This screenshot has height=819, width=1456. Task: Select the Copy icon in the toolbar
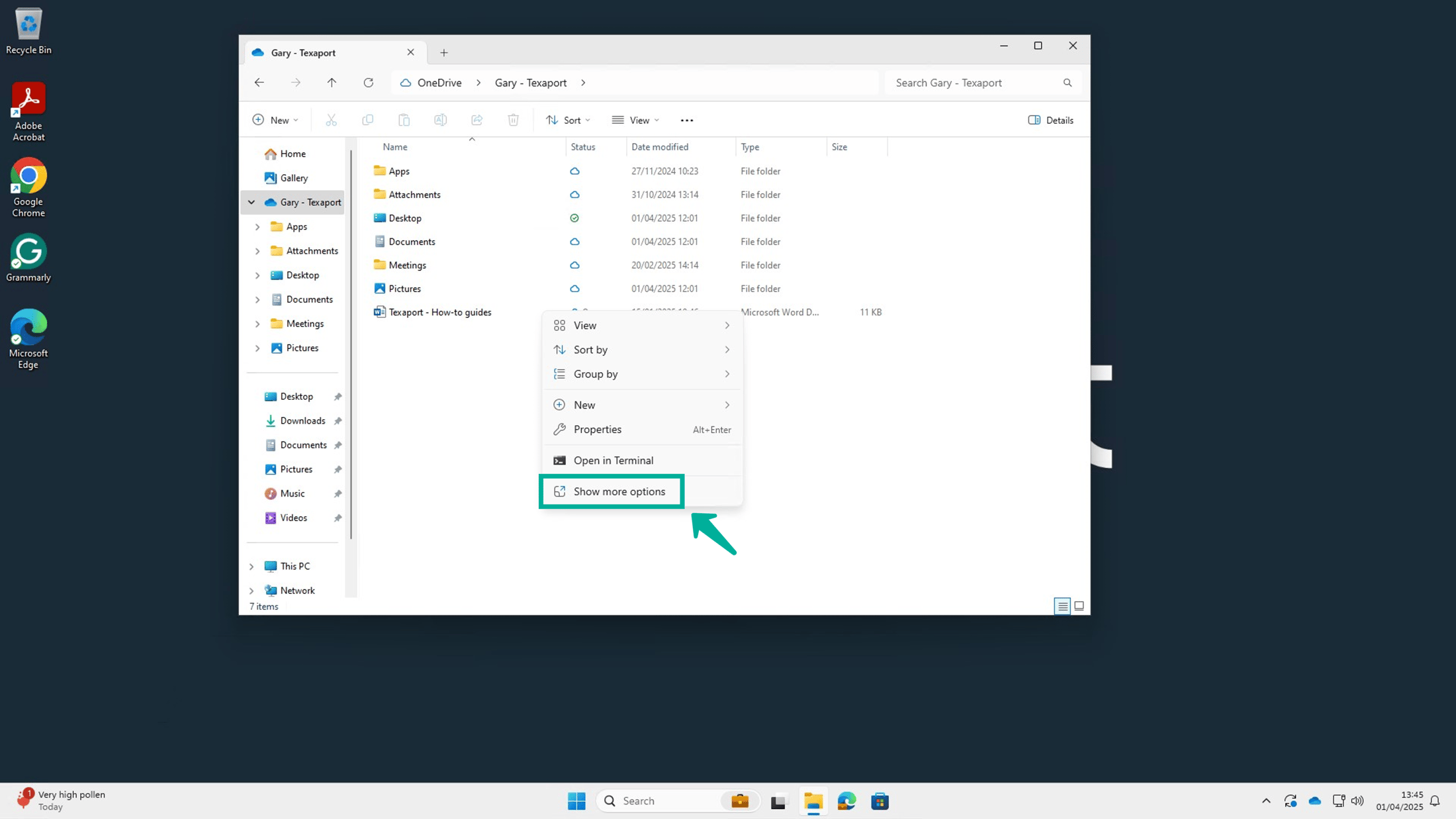click(368, 120)
